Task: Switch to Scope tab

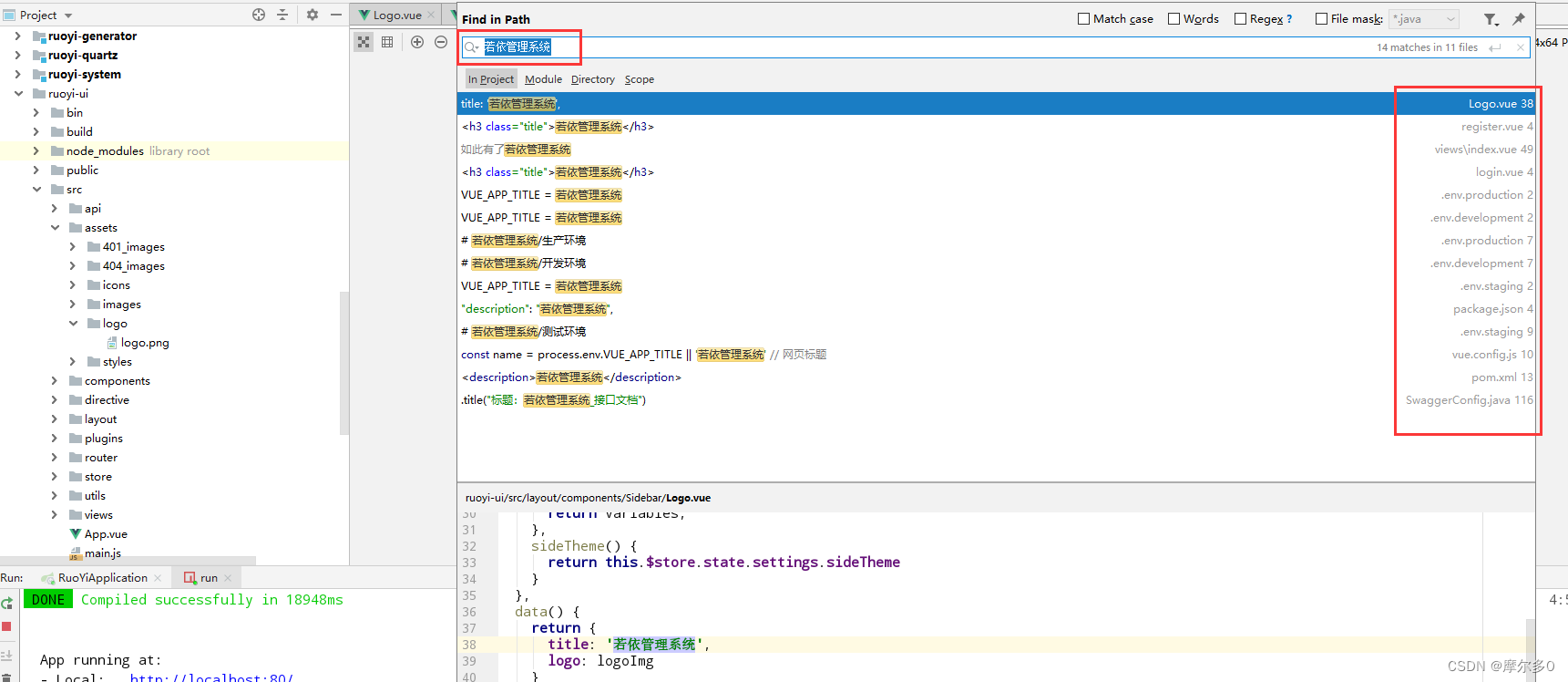Action: point(640,79)
